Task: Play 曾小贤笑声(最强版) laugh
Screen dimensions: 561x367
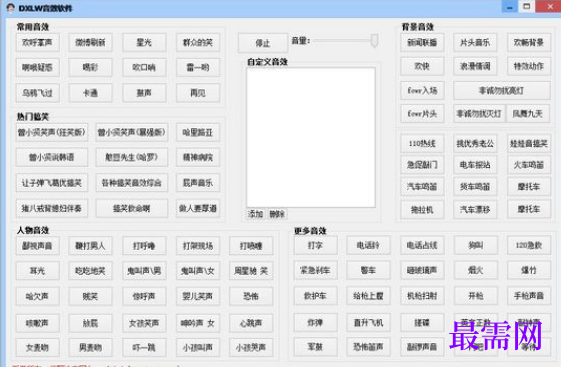Action: pos(132,132)
